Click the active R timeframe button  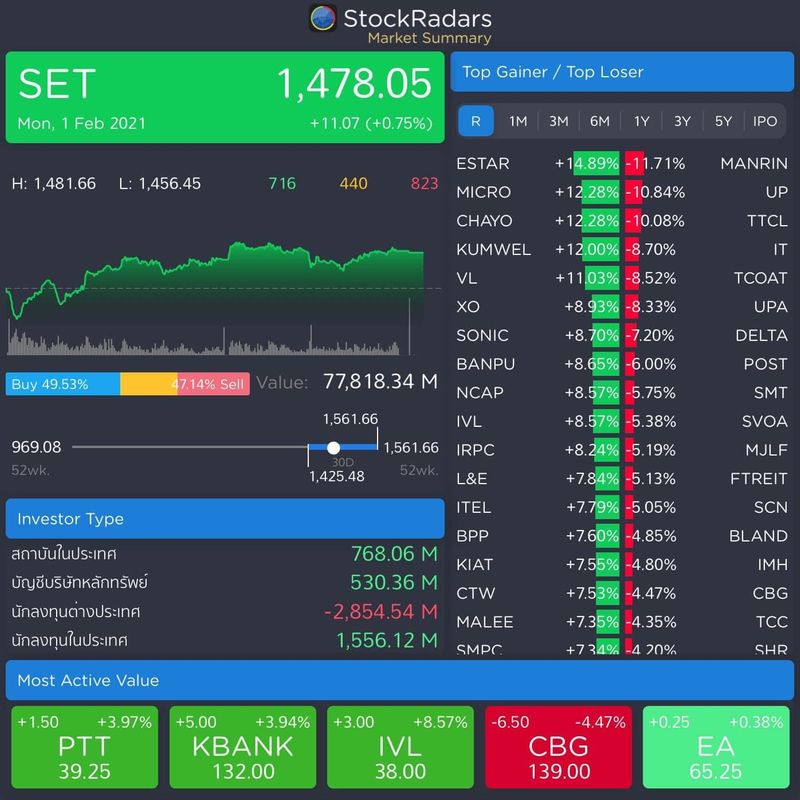[476, 121]
